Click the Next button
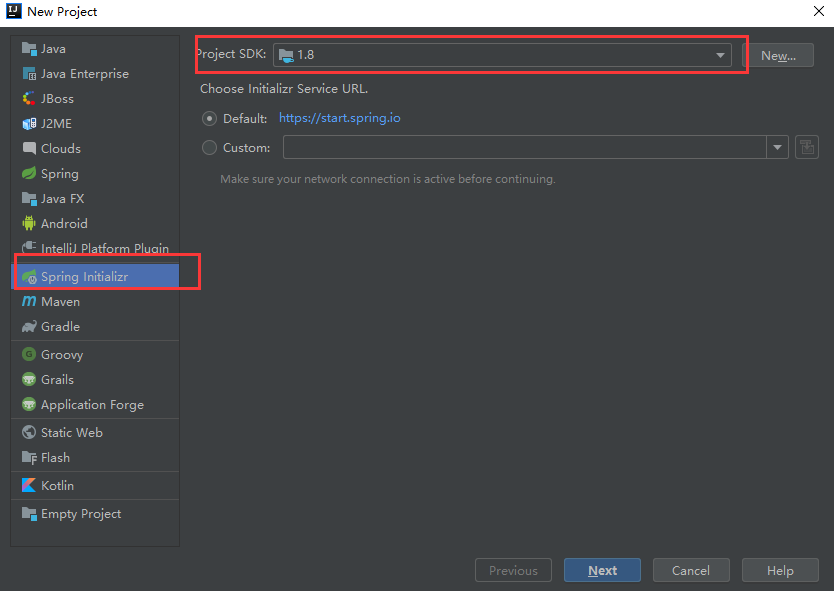 [602, 570]
